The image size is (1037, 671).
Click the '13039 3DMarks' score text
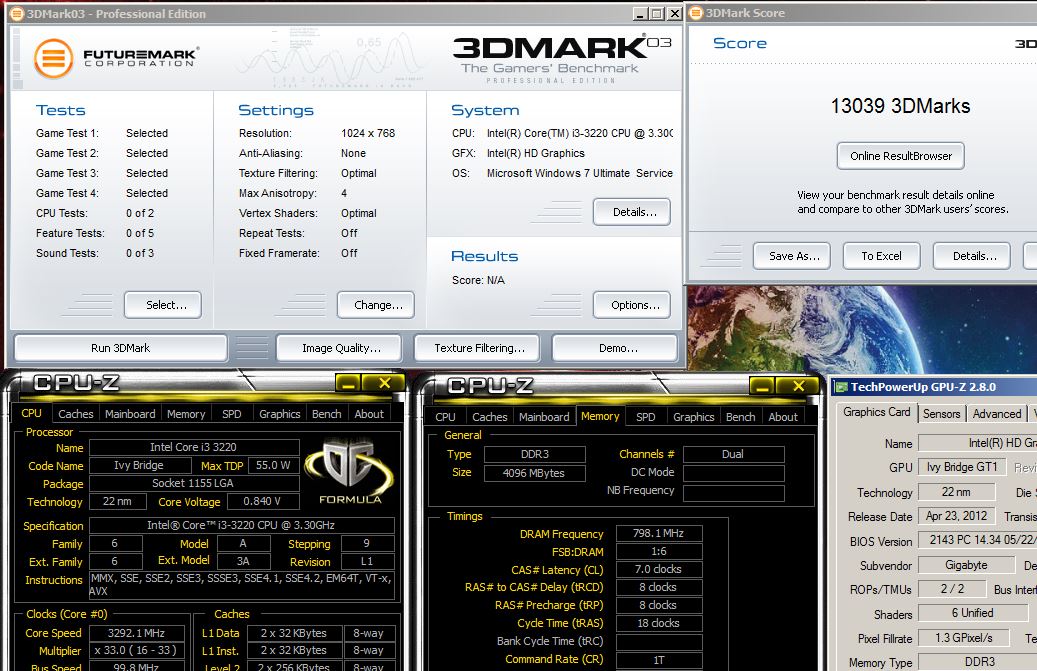[x=900, y=106]
